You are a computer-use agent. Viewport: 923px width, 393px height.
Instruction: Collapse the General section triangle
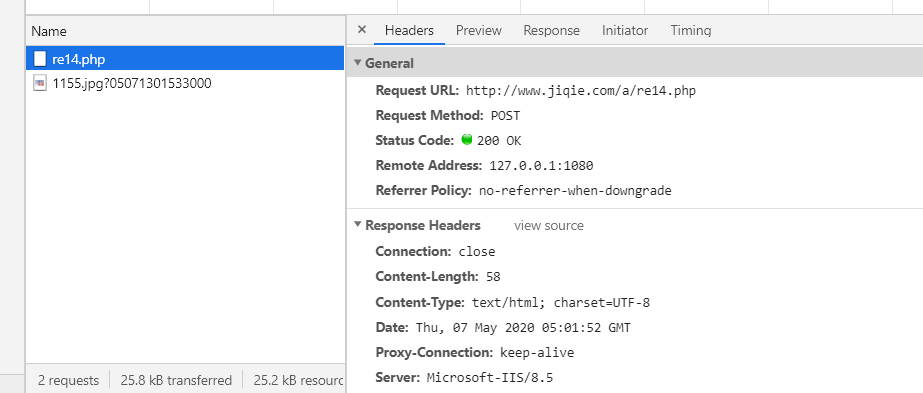tap(357, 63)
